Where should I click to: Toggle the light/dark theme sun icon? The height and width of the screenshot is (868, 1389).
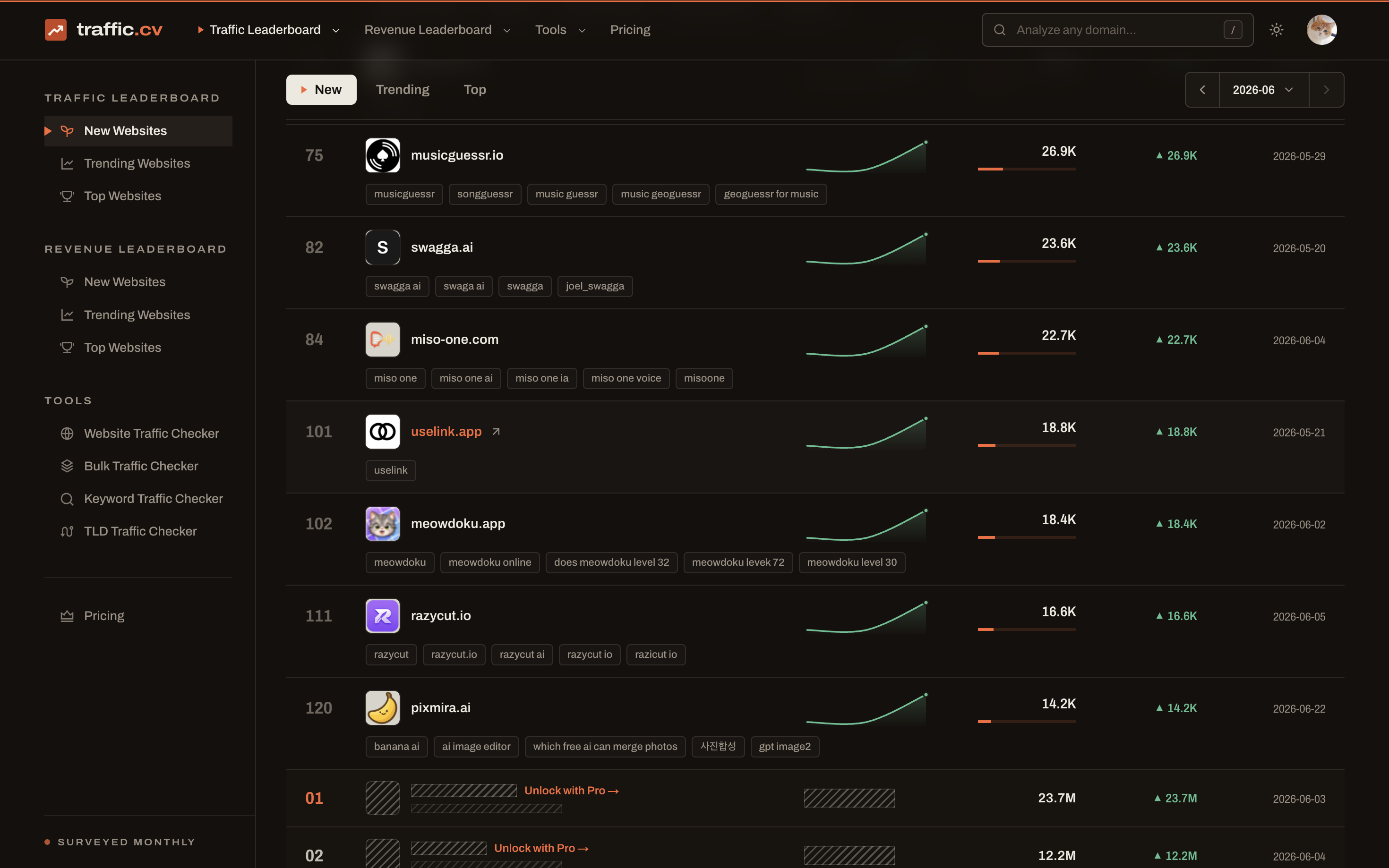coord(1276,30)
